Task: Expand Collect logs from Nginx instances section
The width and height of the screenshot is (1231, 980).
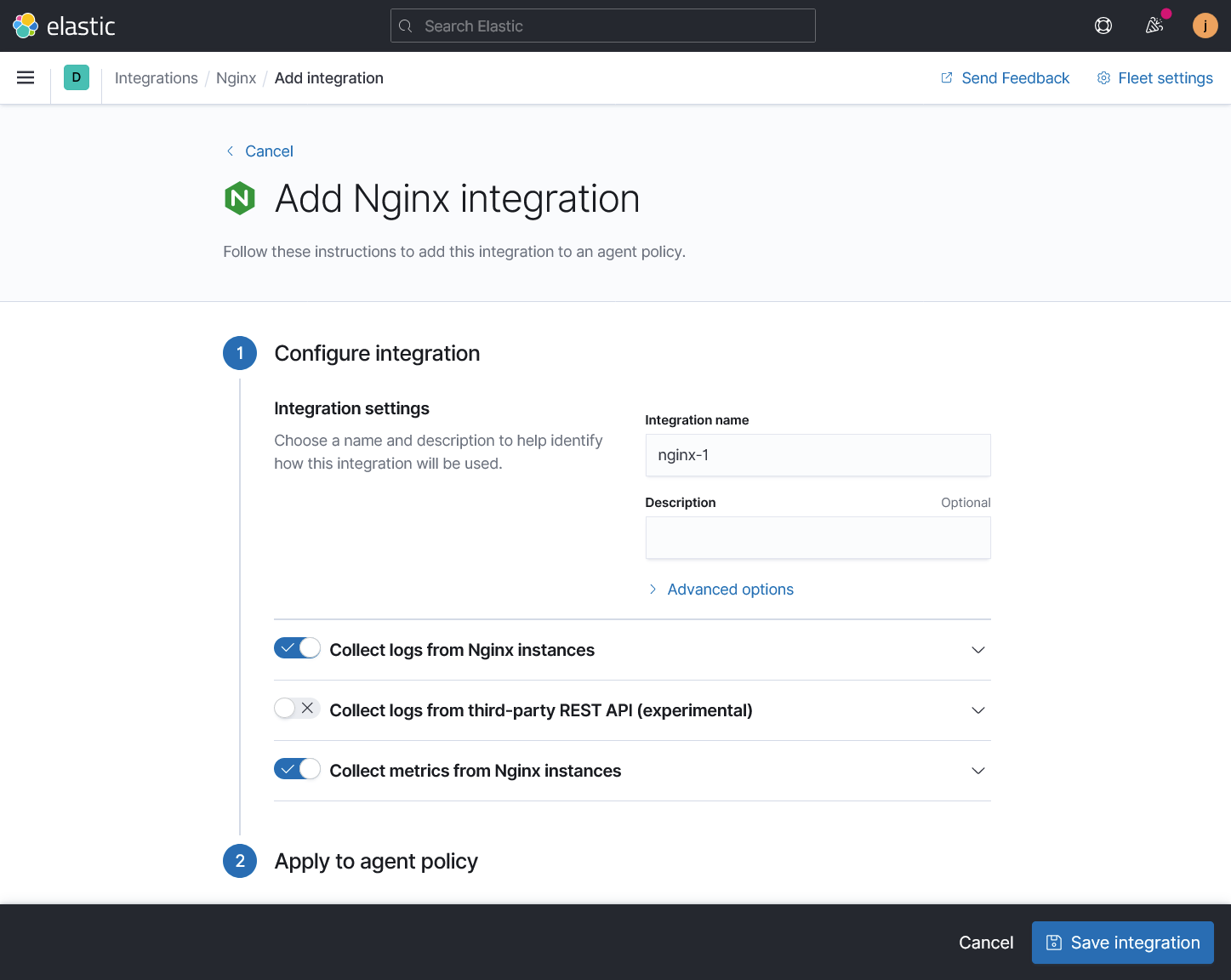Action: (978, 650)
